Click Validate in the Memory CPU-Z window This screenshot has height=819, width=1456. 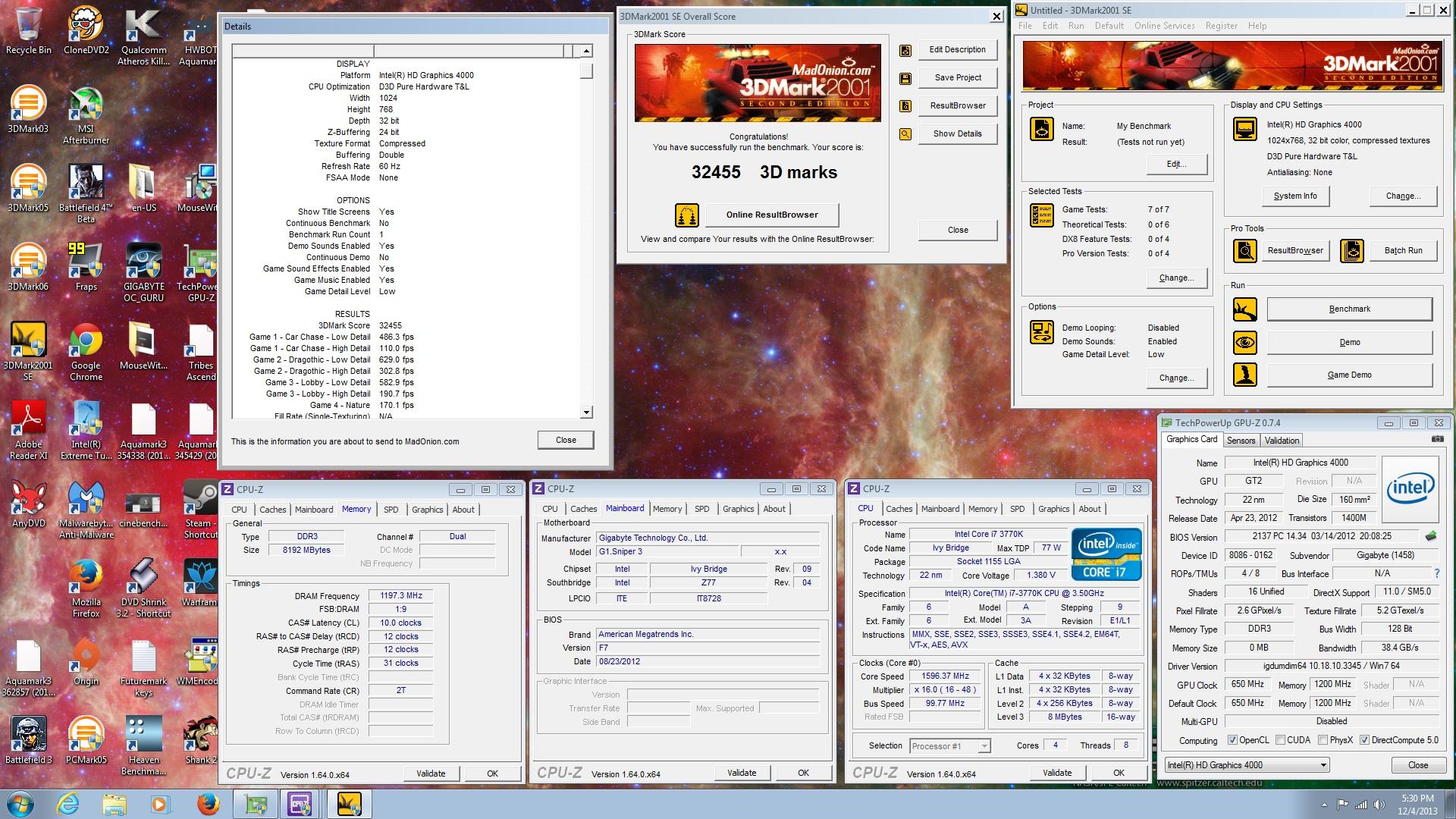[x=431, y=773]
